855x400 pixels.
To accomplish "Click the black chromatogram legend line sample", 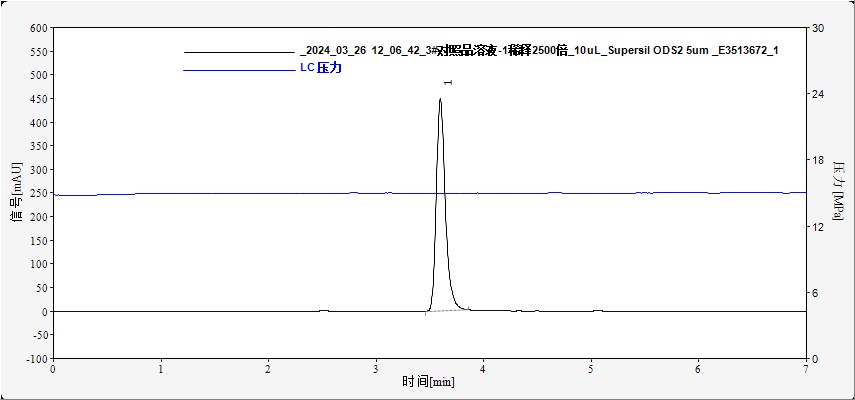I will click(240, 51).
